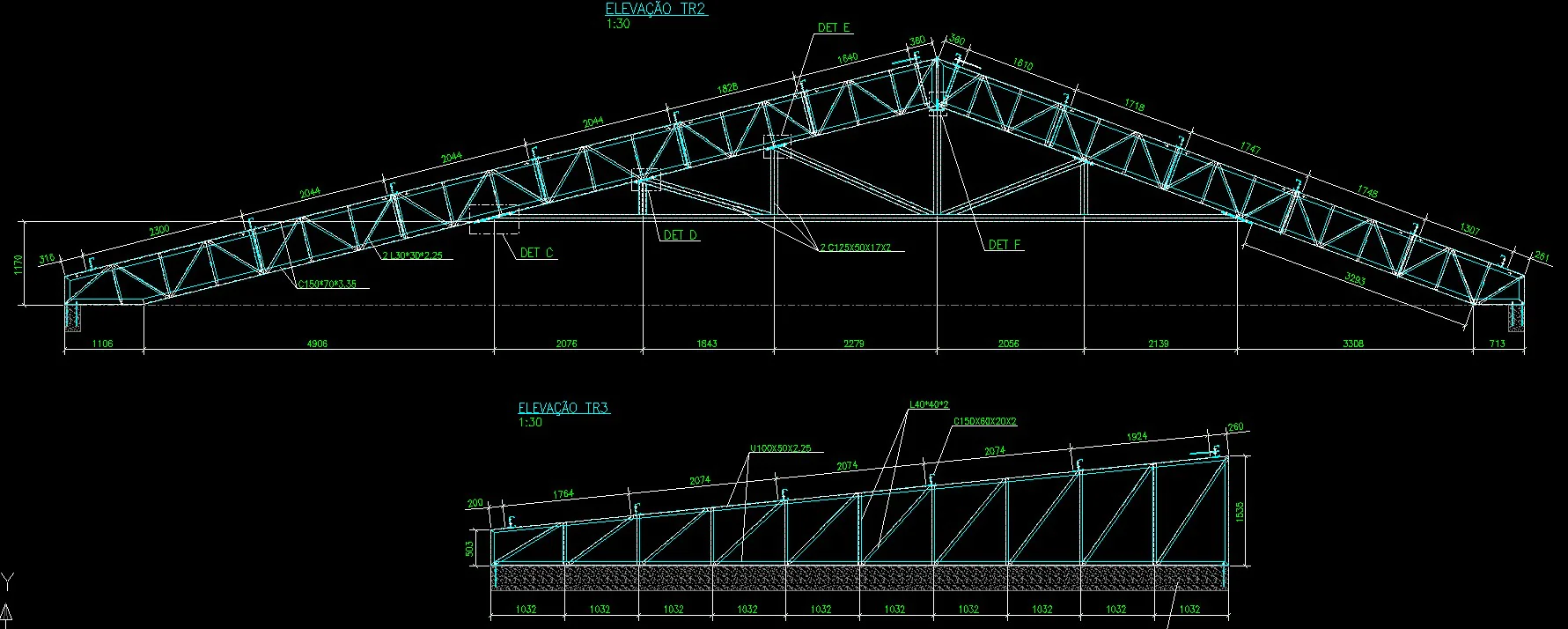Select the 2 C125X50X17X2 profile annotation

[855, 248]
